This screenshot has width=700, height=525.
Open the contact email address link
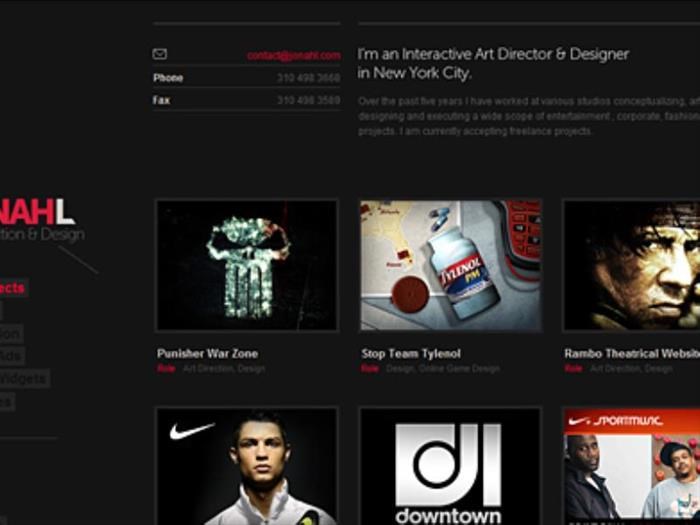click(x=294, y=56)
